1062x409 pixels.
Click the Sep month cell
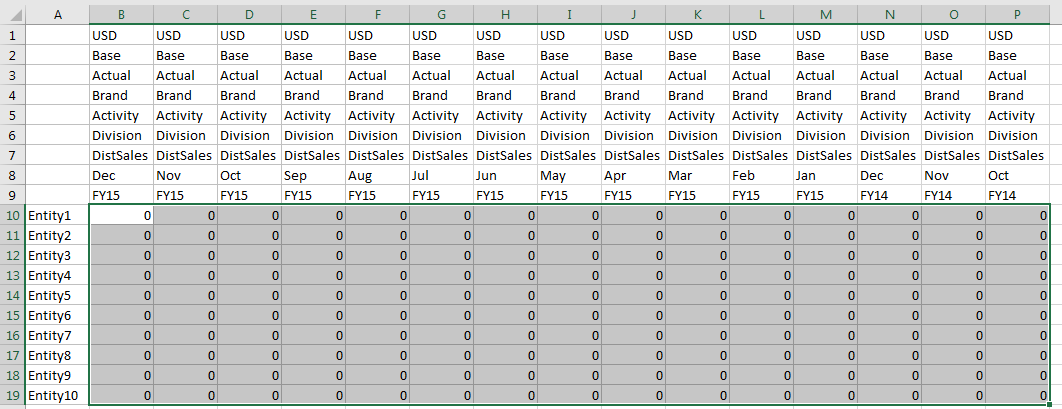pos(313,175)
